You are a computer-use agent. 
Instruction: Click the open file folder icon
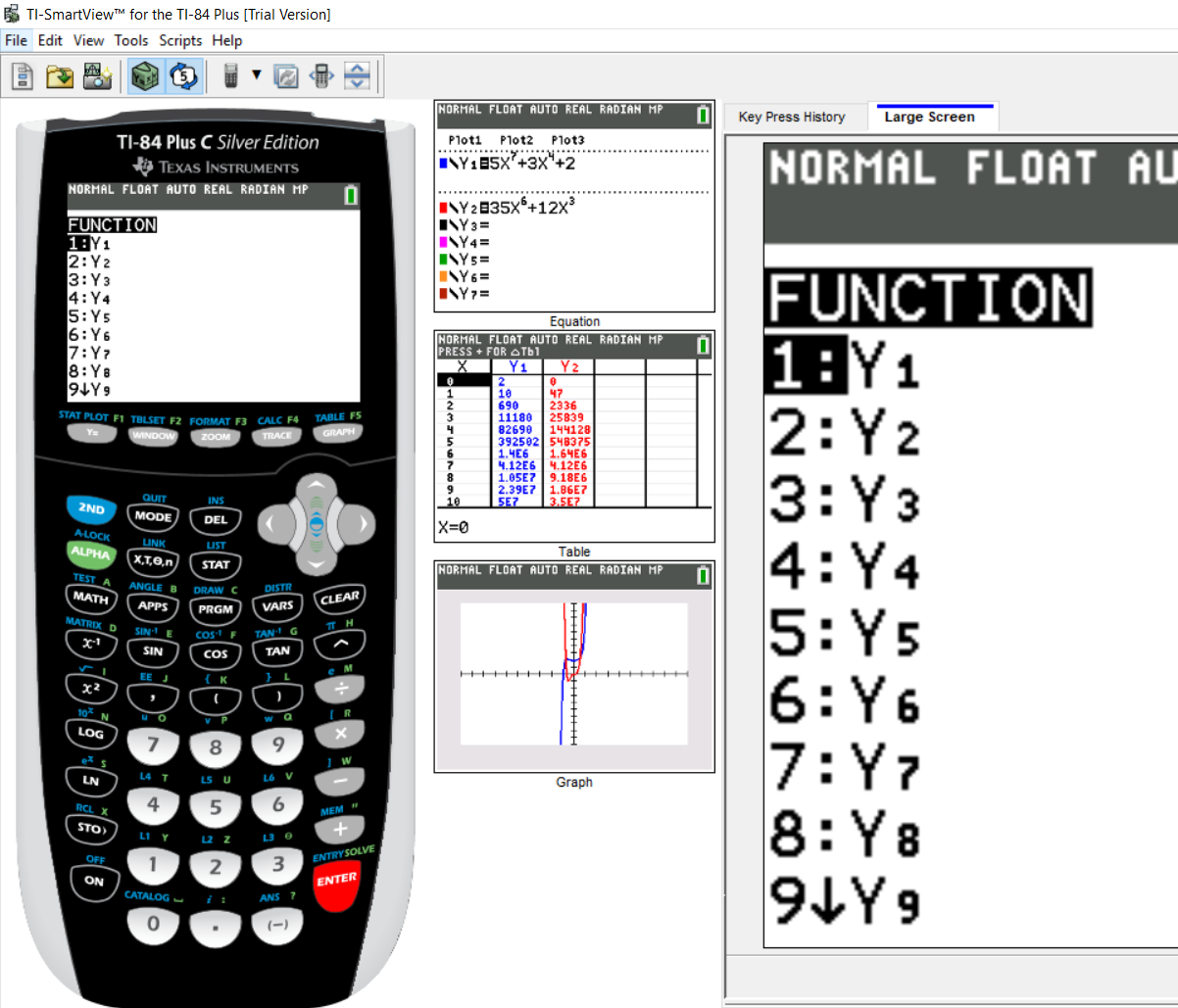point(60,75)
